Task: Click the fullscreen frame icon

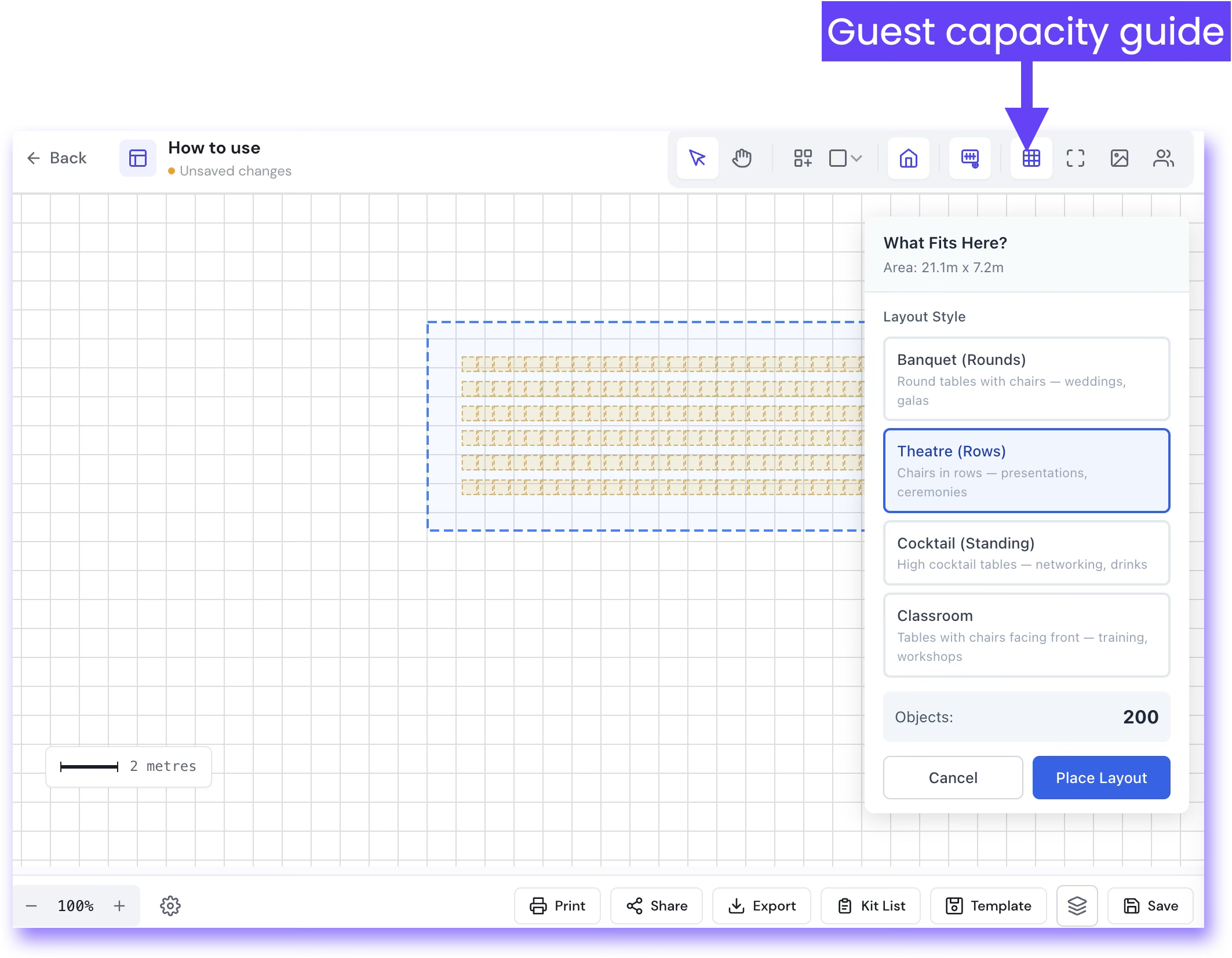Action: [x=1076, y=158]
